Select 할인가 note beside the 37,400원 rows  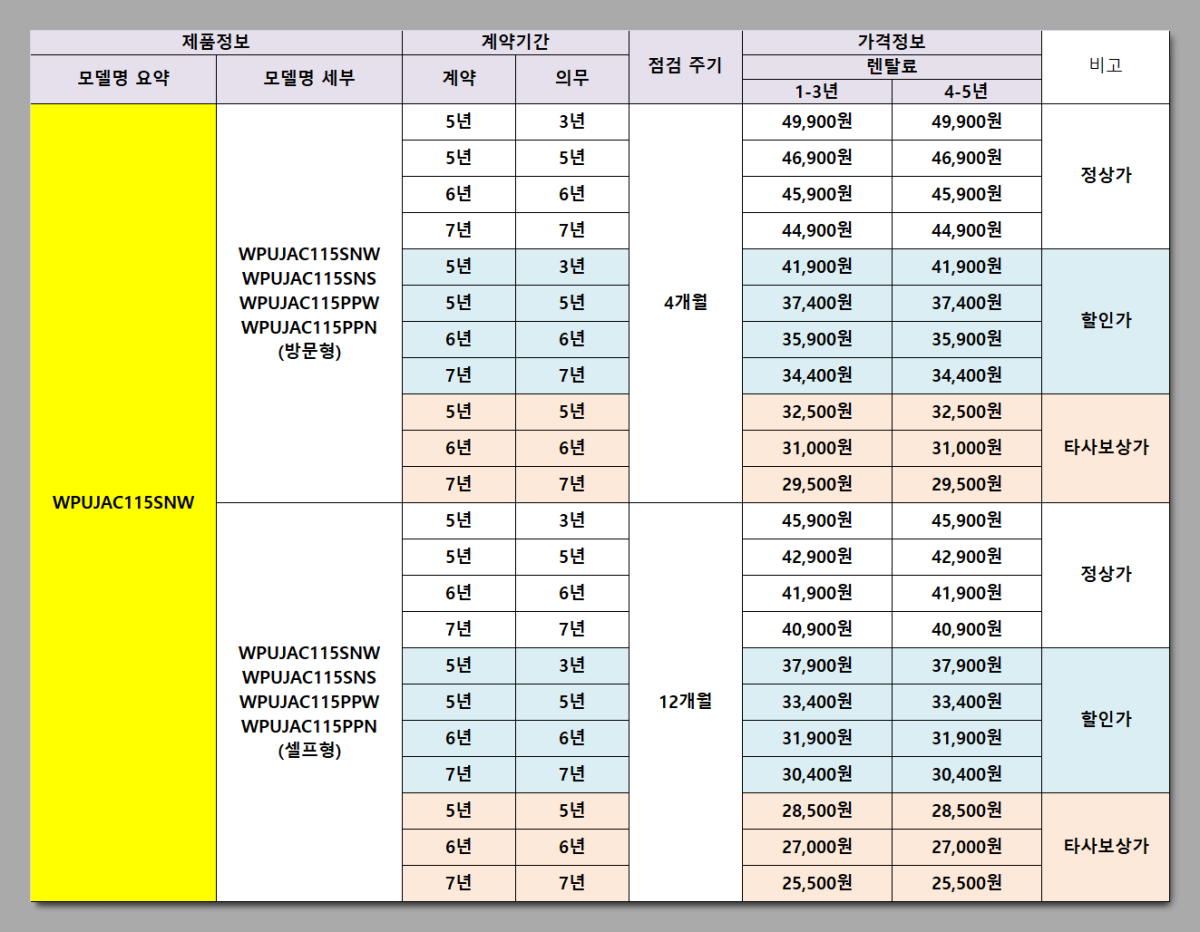point(1105,321)
